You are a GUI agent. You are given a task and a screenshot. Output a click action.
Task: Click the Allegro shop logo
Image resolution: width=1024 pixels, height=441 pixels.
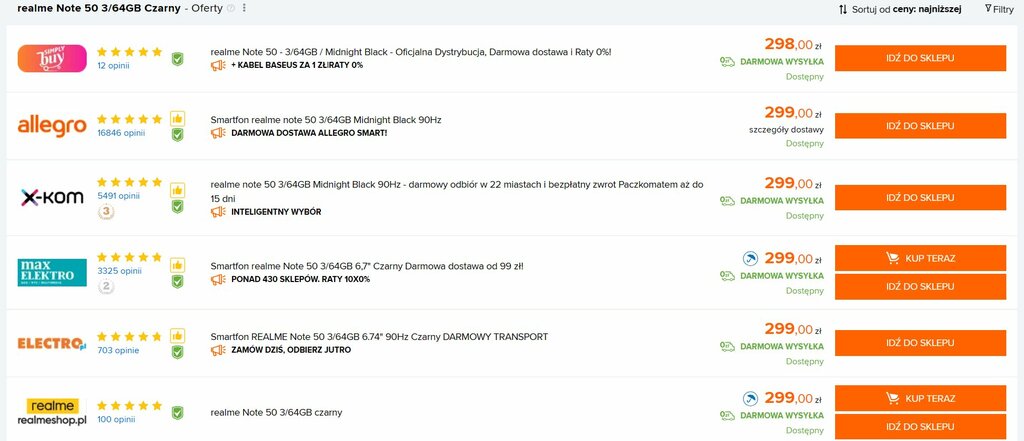click(x=52, y=125)
